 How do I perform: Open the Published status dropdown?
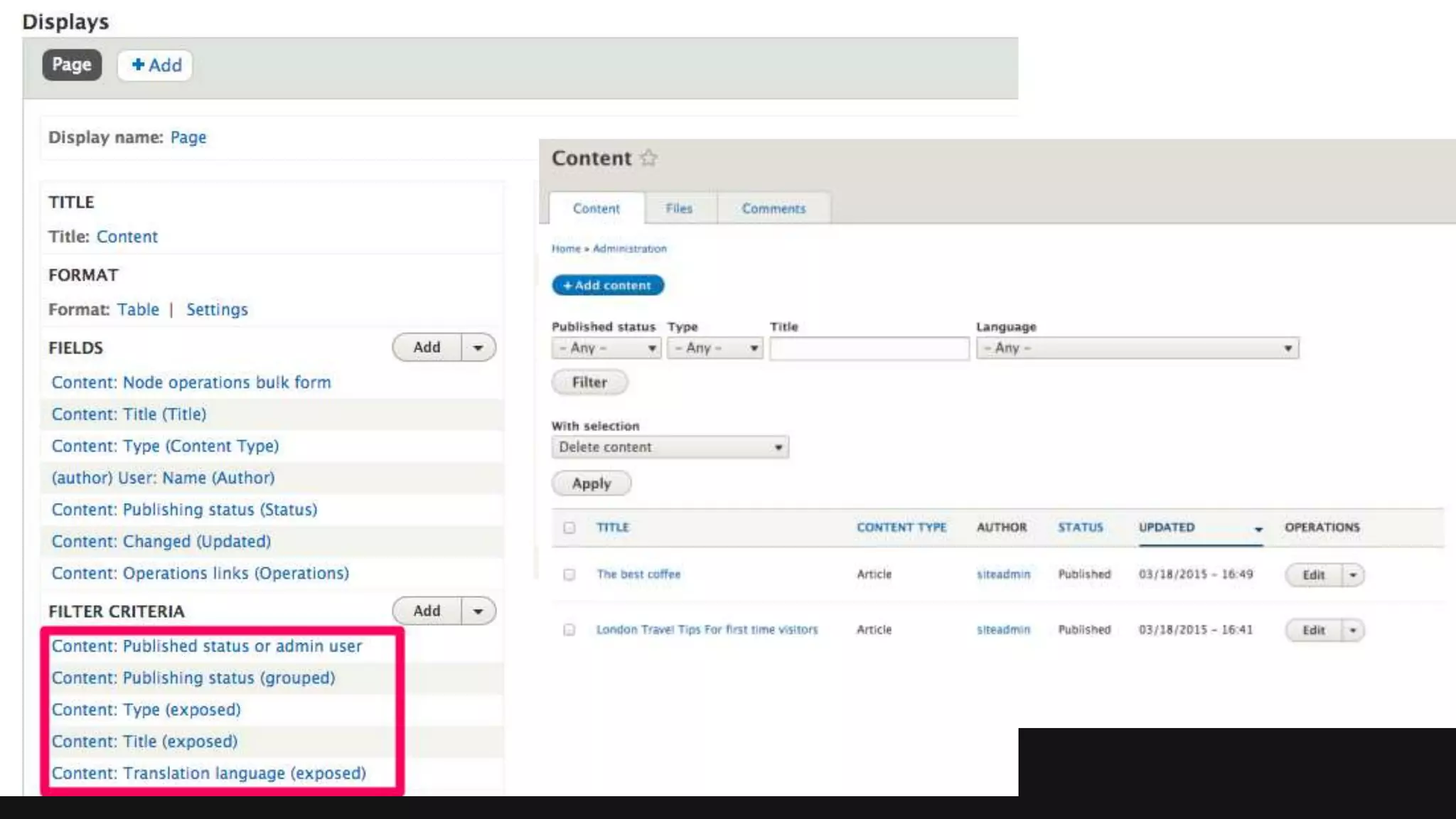tap(606, 348)
